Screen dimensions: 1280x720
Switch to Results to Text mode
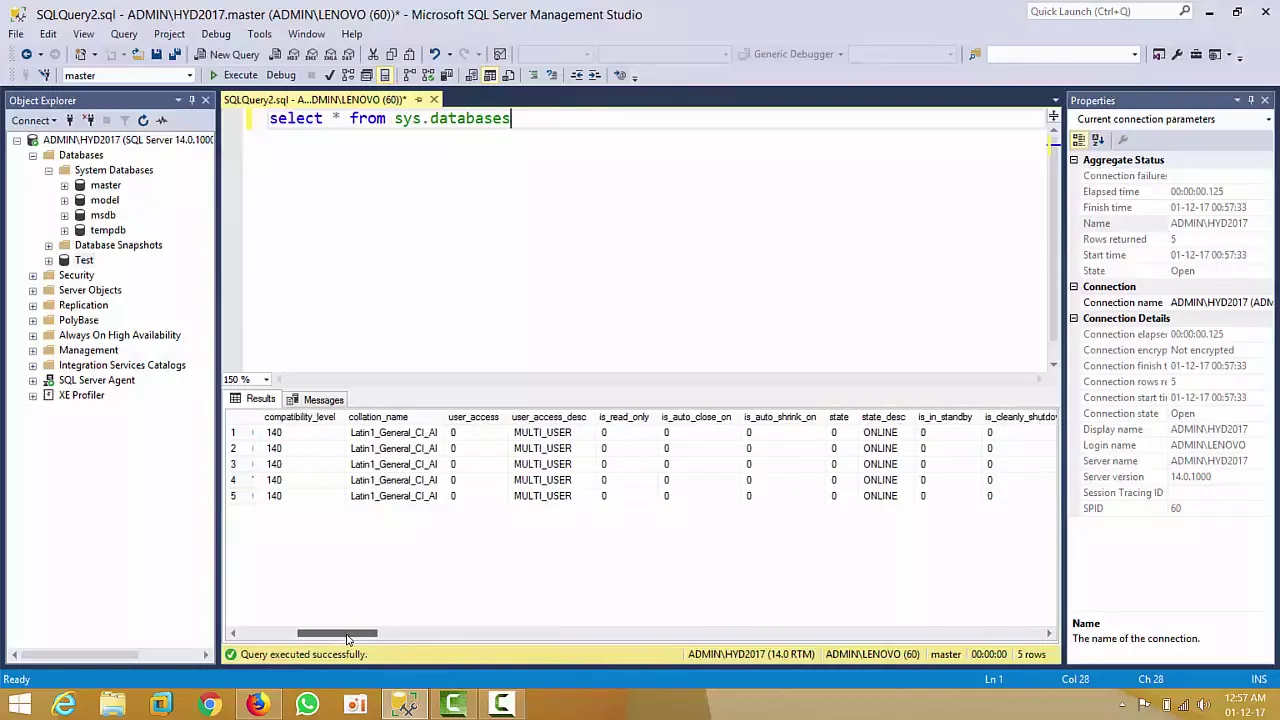point(471,75)
